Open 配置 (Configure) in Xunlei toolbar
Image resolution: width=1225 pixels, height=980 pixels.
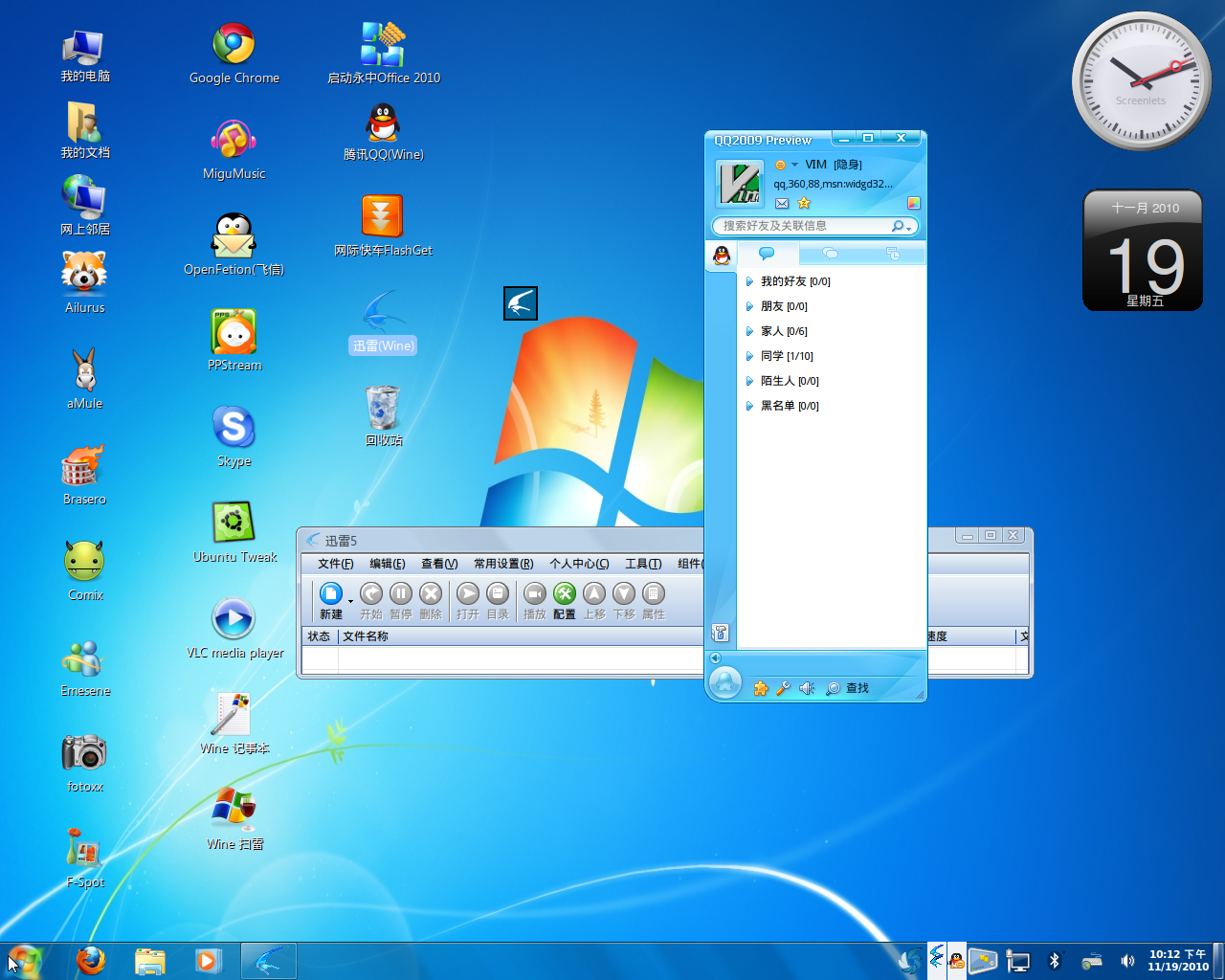pos(565,600)
